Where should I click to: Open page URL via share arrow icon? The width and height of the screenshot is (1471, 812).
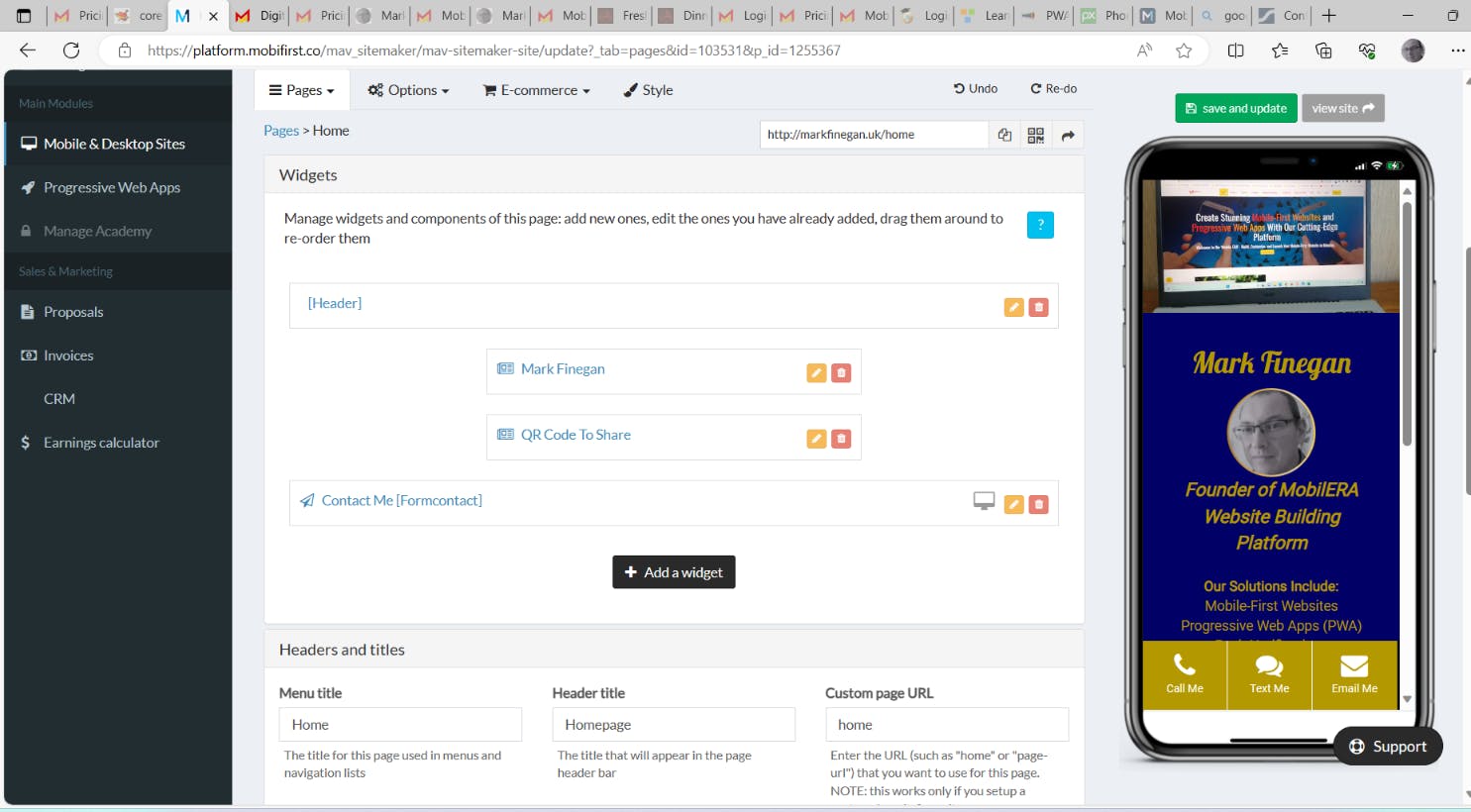coord(1068,136)
